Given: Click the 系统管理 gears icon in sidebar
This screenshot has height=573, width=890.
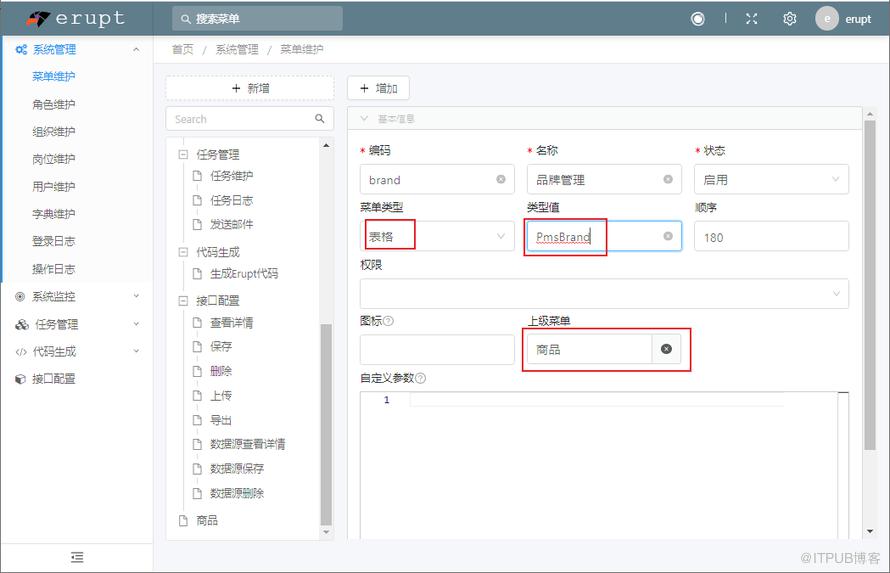Looking at the screenshot, I should point(21,49).
